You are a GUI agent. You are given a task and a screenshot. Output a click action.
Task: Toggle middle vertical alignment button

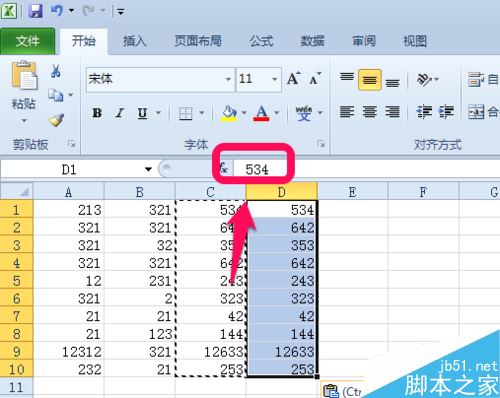[370, 79]
